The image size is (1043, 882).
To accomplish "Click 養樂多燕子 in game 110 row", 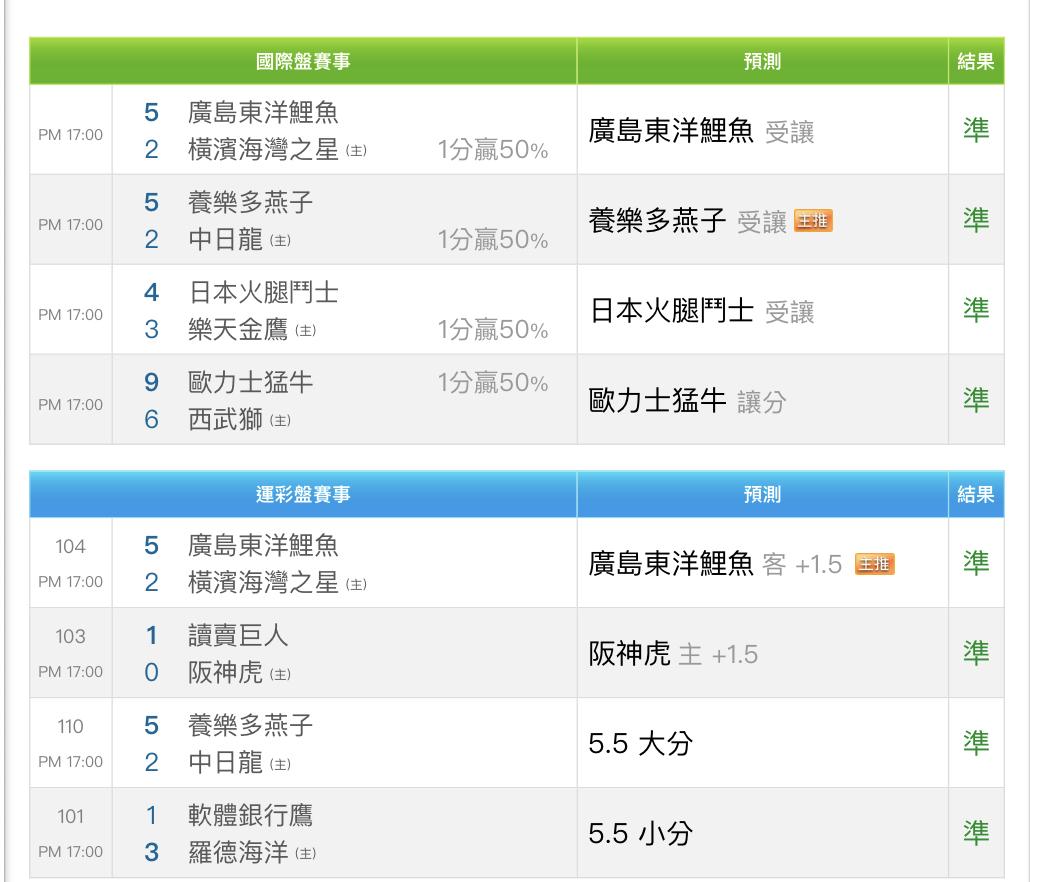I will point(250,725).
